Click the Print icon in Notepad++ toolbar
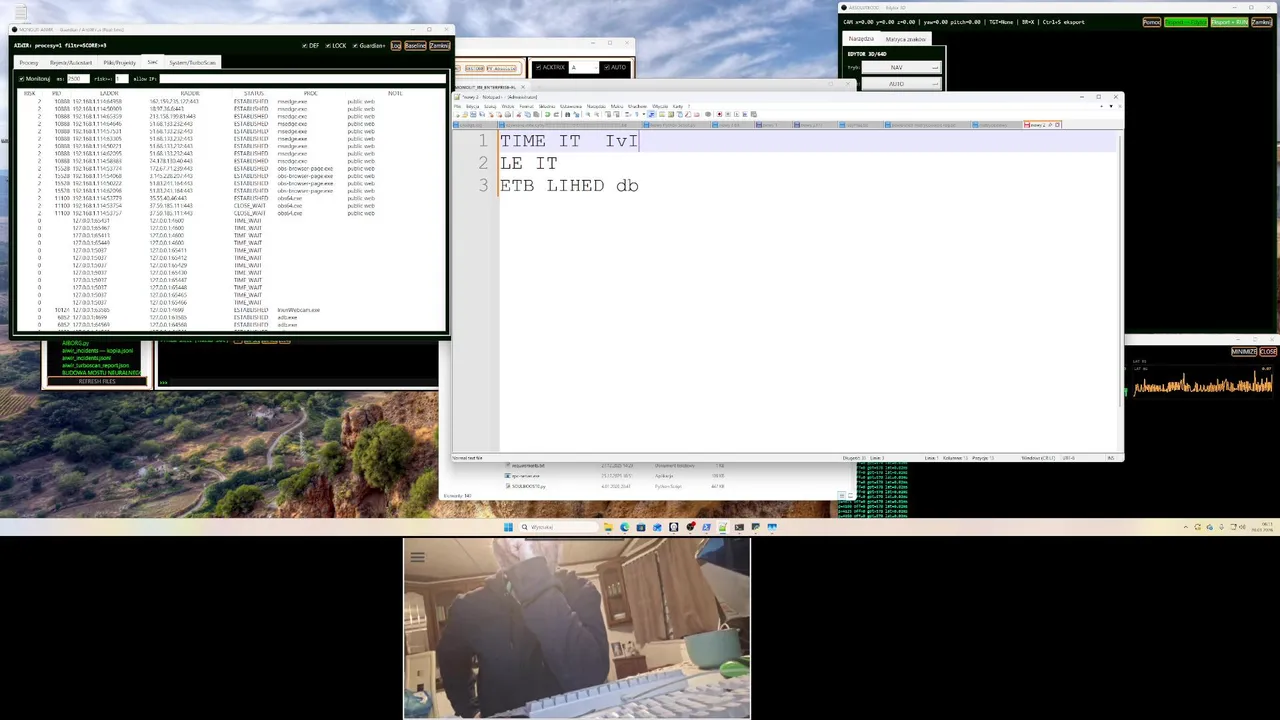This screenshot has width=1280, height=720. click(x=508, y=114)
